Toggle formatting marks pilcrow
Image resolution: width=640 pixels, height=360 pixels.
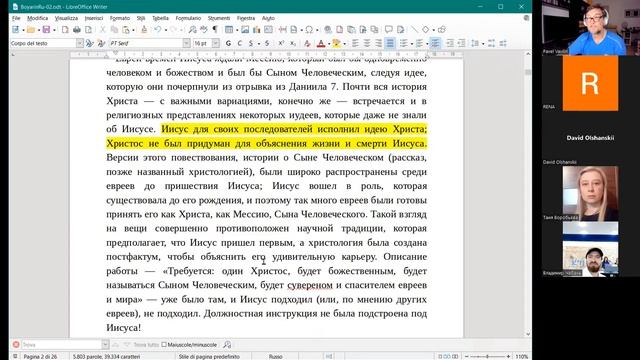pyautogui.click(x=215, y=30)
